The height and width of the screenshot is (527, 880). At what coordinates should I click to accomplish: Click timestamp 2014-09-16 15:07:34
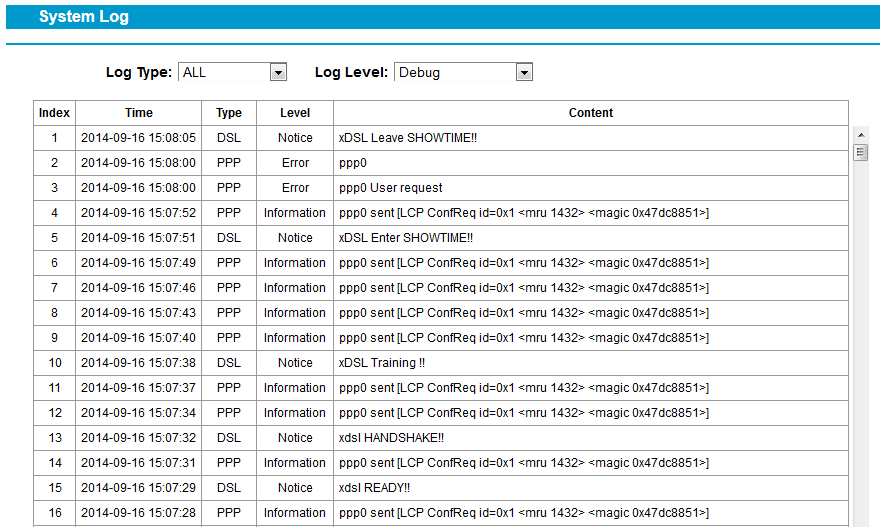pyautogui.click(x=139, y=413)
